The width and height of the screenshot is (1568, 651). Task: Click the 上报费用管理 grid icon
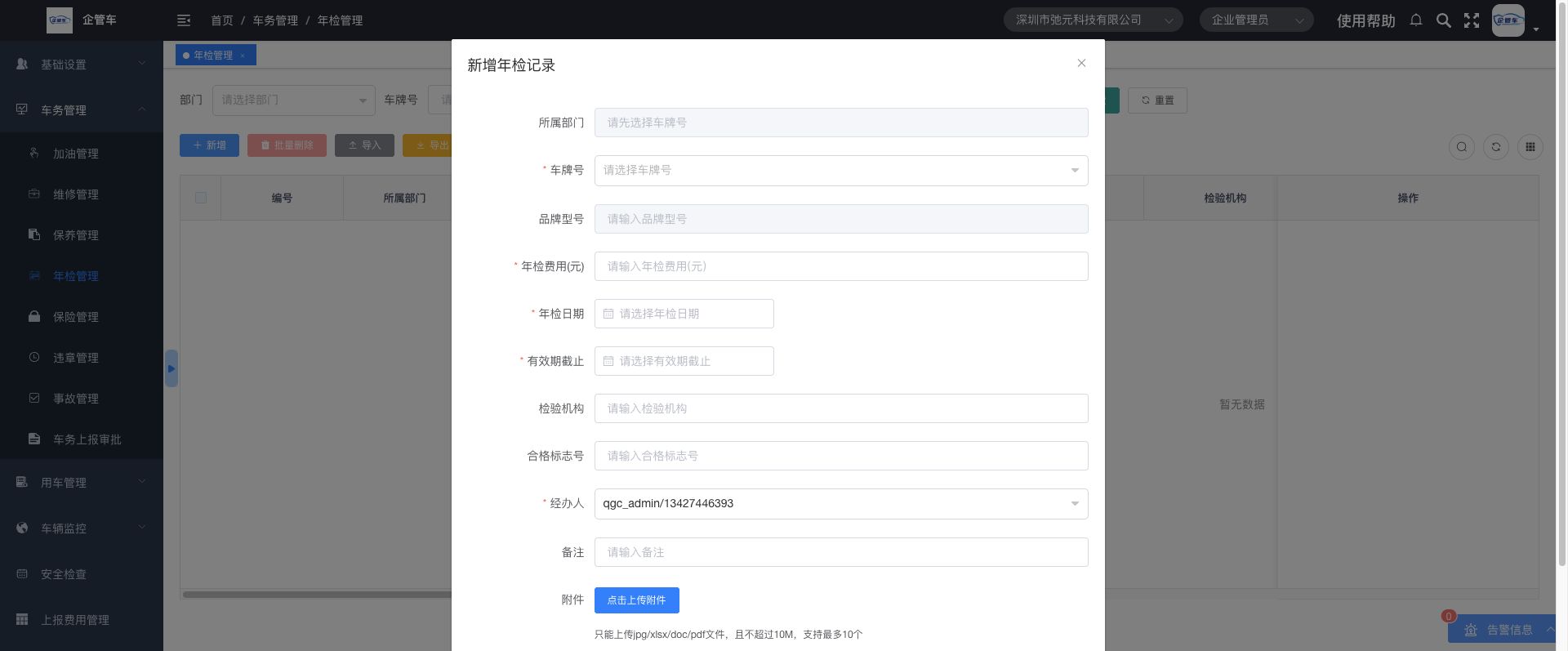click(x=22, y=619)
